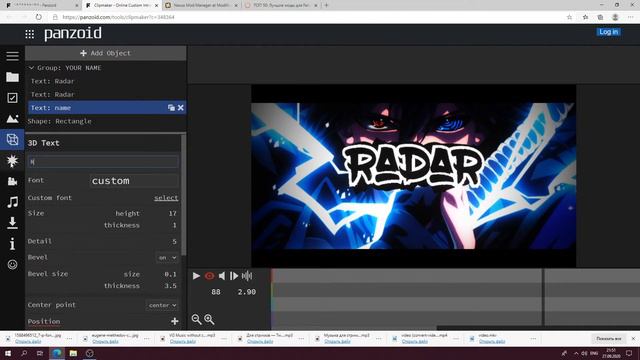Open the projects folder icon in sidebar
This screenshot has width=640, height=360.
pyautogui.click(x=12, y=77)
